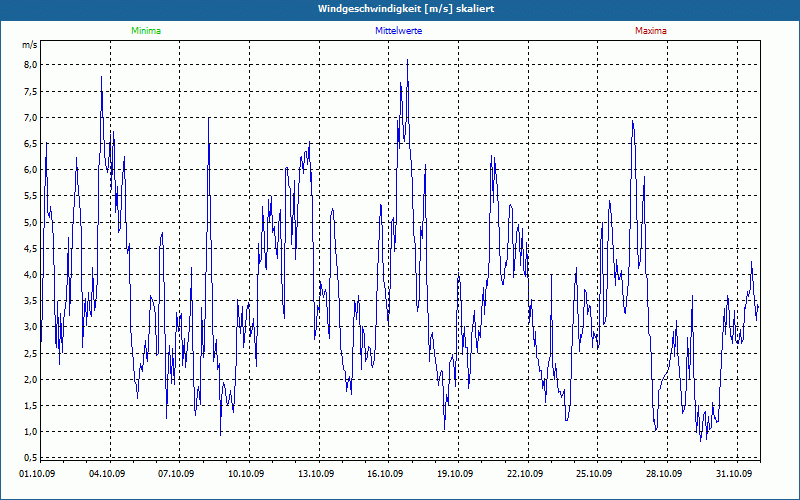The width and height of the screenshot is (800, 500).
Task: Click the 6,0 y-axis value
Action: tap(30, 170)
